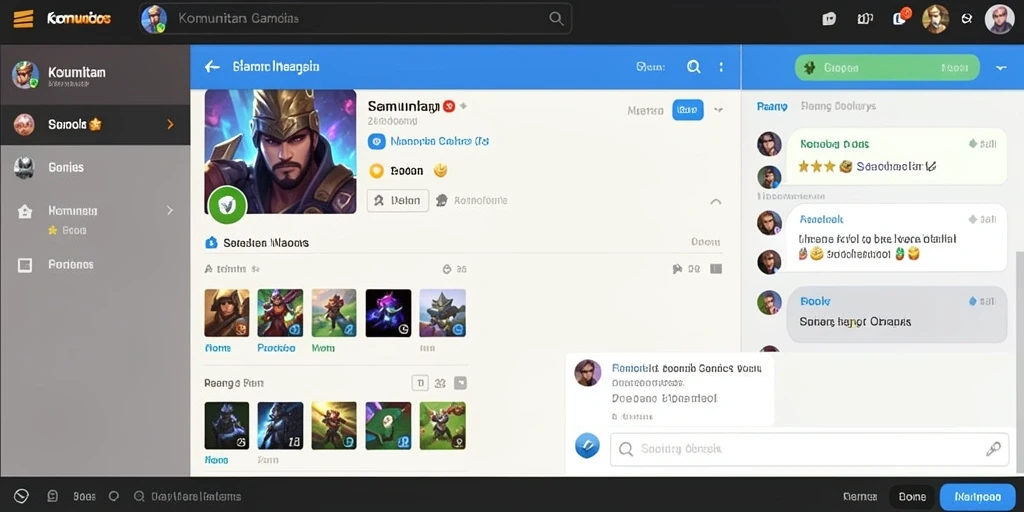Click the green Gropos pill button
Screen dimensions: 1024x512
click(887, 67)
